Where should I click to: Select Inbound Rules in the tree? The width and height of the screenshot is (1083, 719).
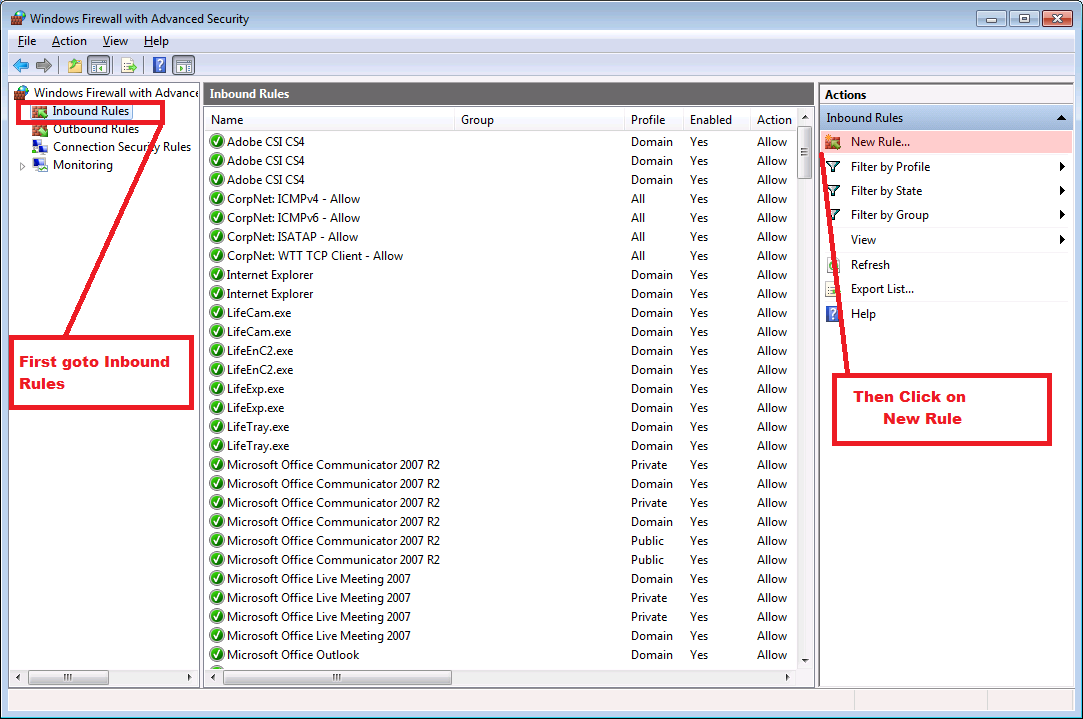click(90, 111)
